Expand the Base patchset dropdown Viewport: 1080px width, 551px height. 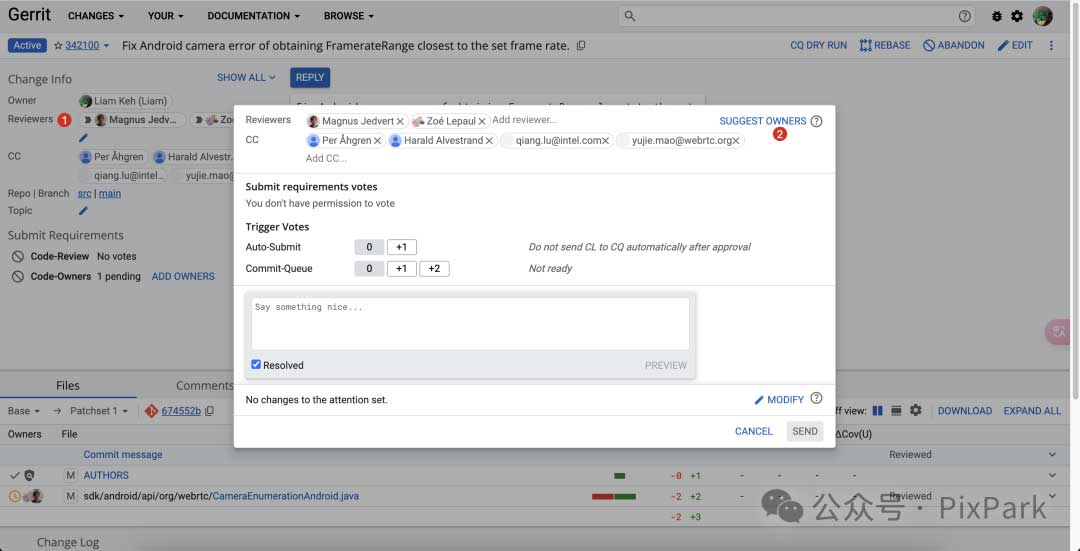pyautogui.click(x=24, y=411)
